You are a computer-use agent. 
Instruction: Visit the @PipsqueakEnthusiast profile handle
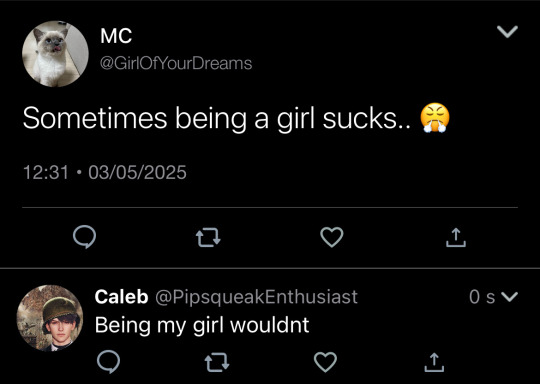(x=257, y=297)
